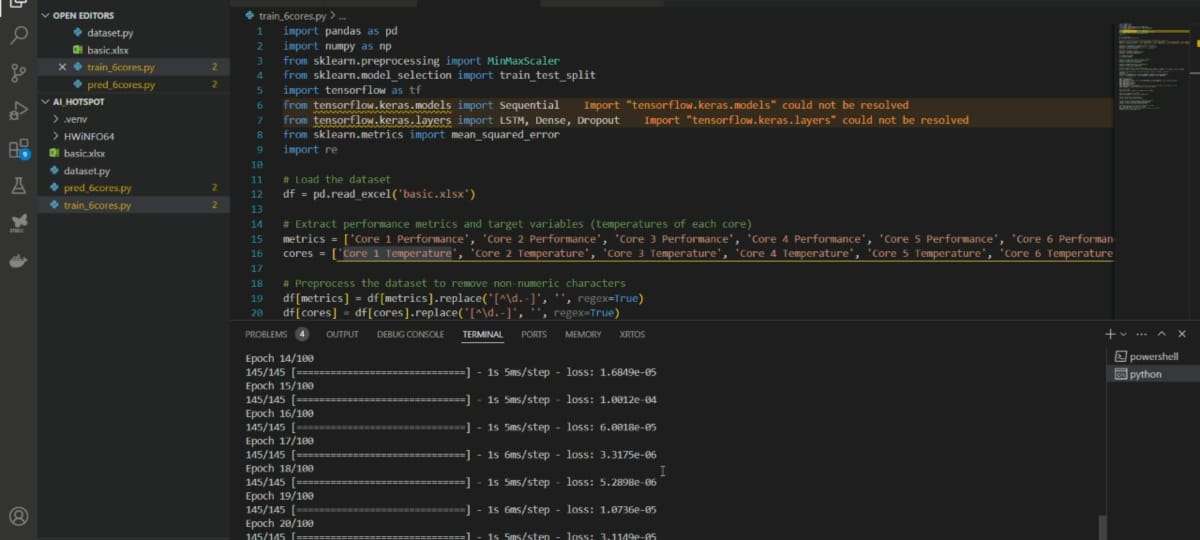
Task: Click the terminal vertical scrollbar thumb
Action: point(1102,527)
